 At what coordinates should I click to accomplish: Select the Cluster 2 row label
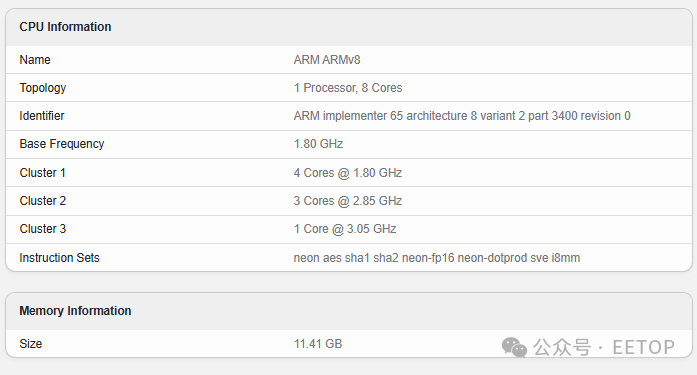(x=43, y=201)
